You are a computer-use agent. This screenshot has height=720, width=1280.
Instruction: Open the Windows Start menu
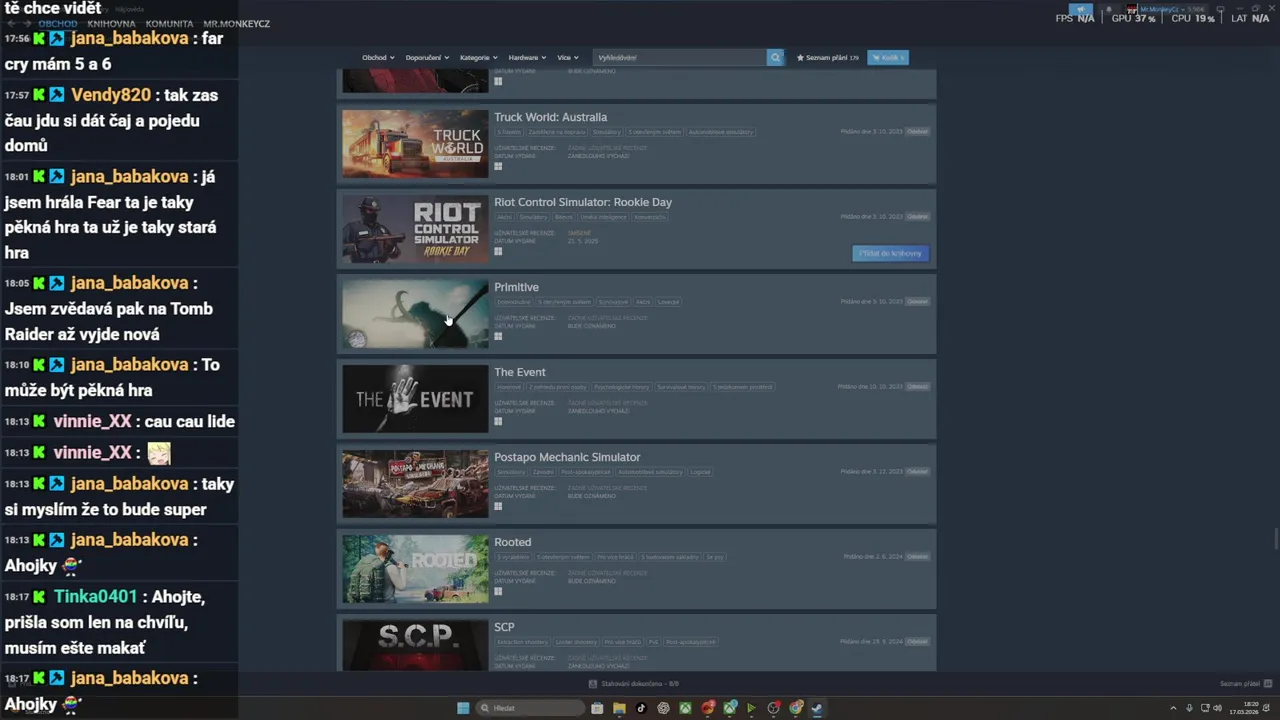(463, 708)
